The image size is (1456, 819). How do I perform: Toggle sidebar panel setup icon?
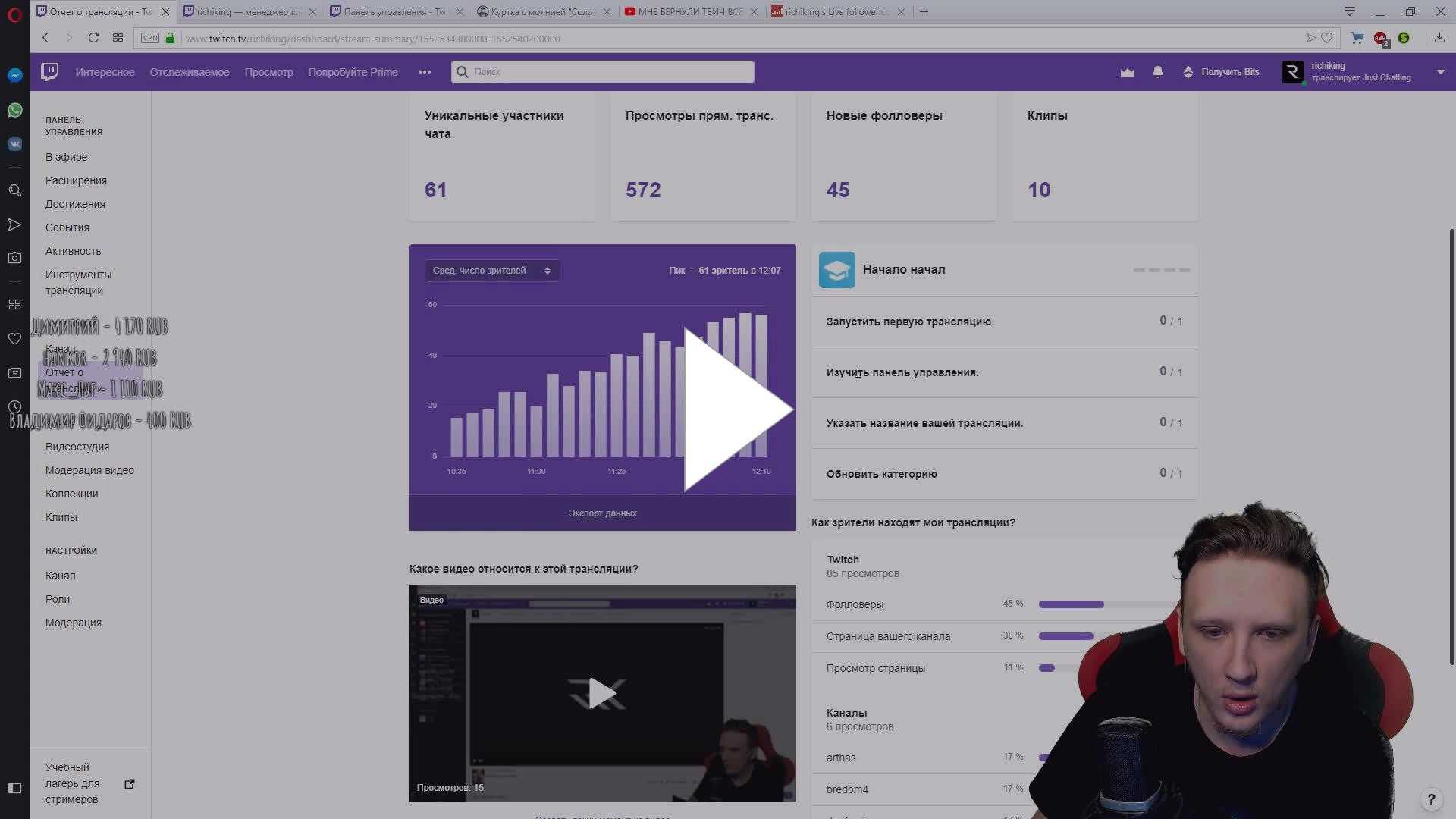pos(14,788)
